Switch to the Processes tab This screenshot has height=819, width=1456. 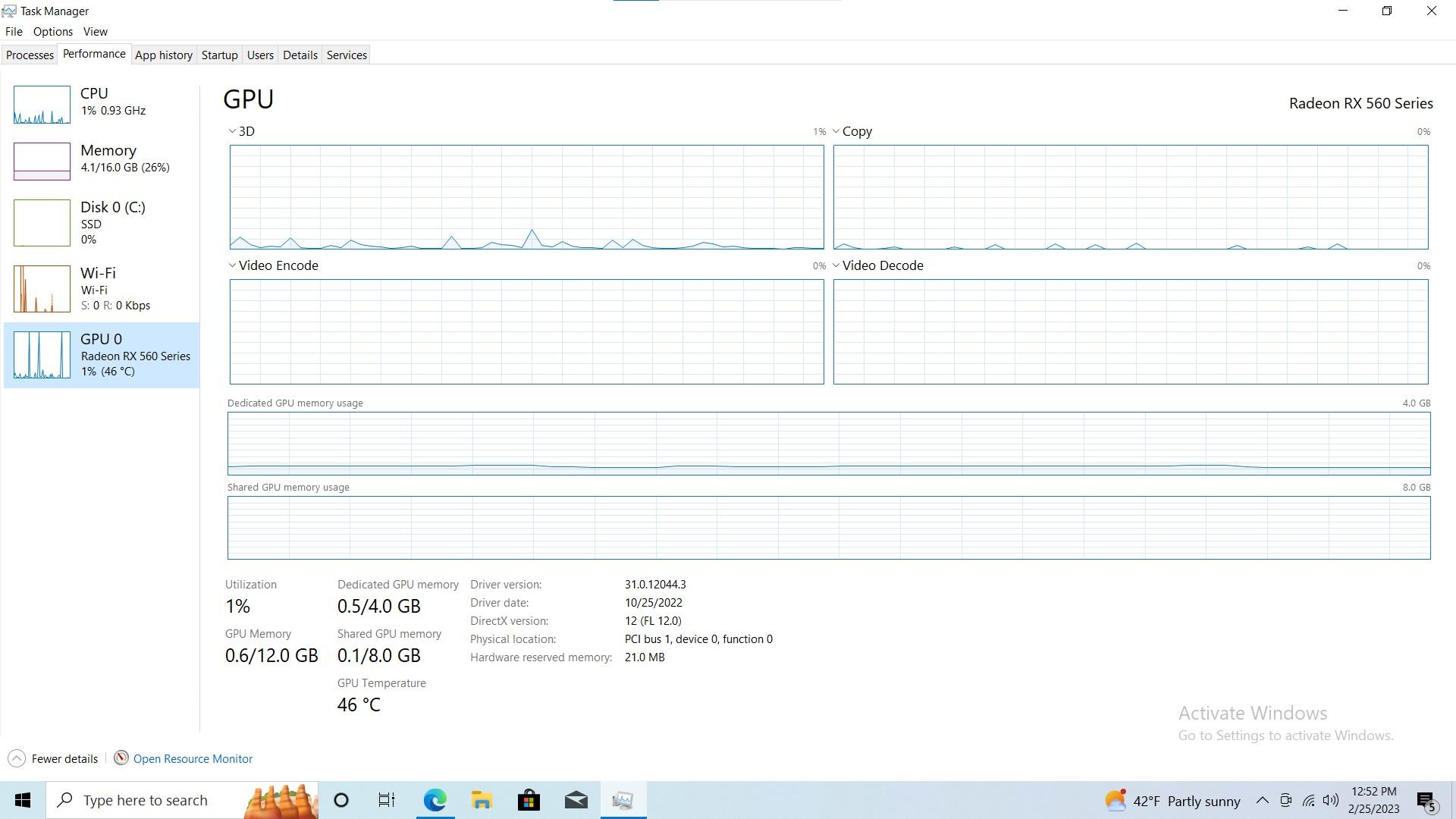click(30, 55)
